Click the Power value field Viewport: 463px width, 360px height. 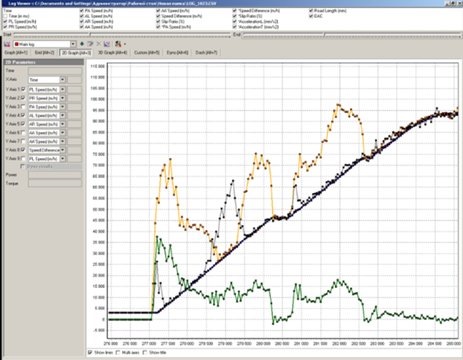pos(55,175)
